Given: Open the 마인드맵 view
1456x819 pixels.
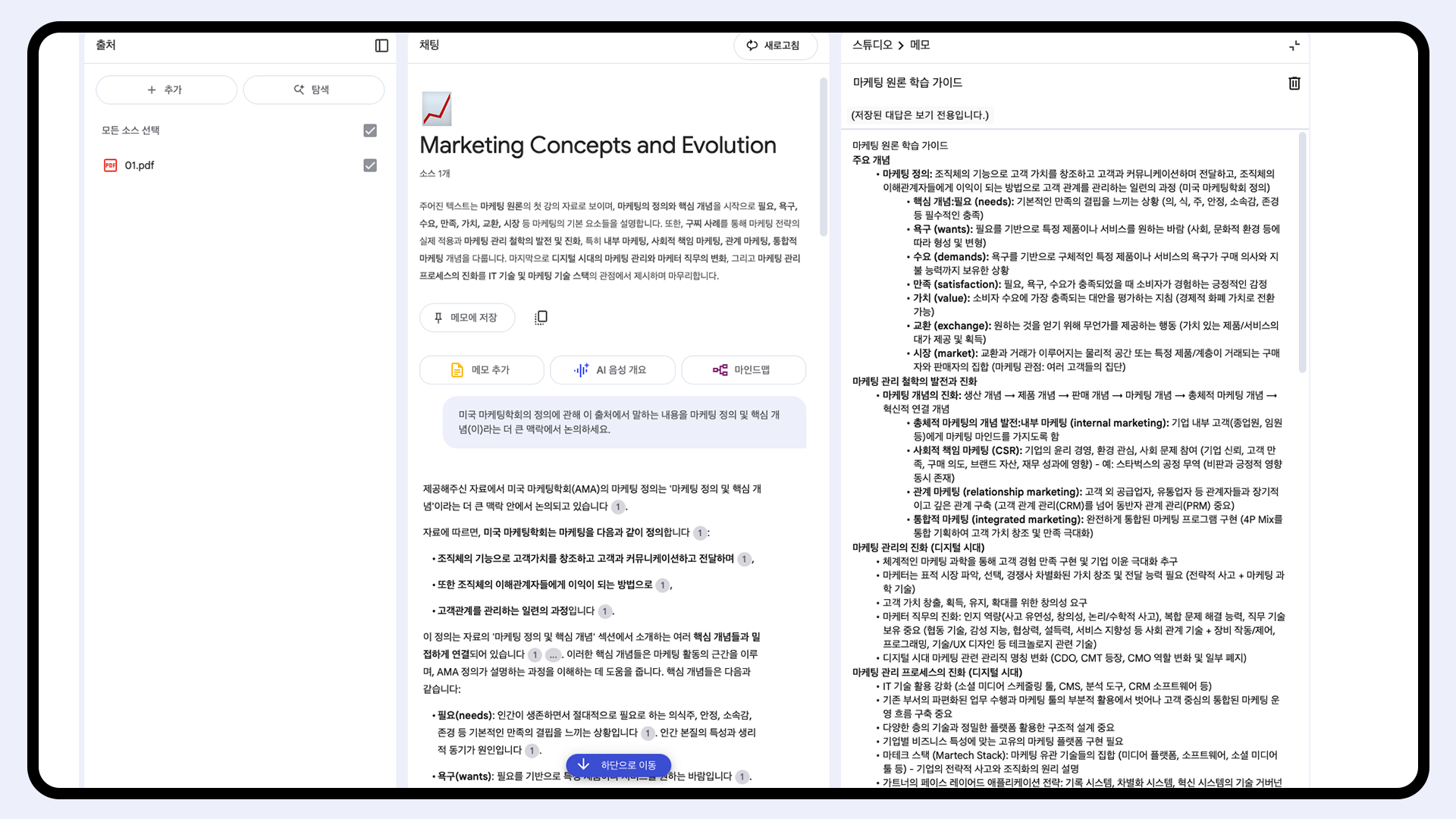Looking at the screenshot, I should click(742, 370).
